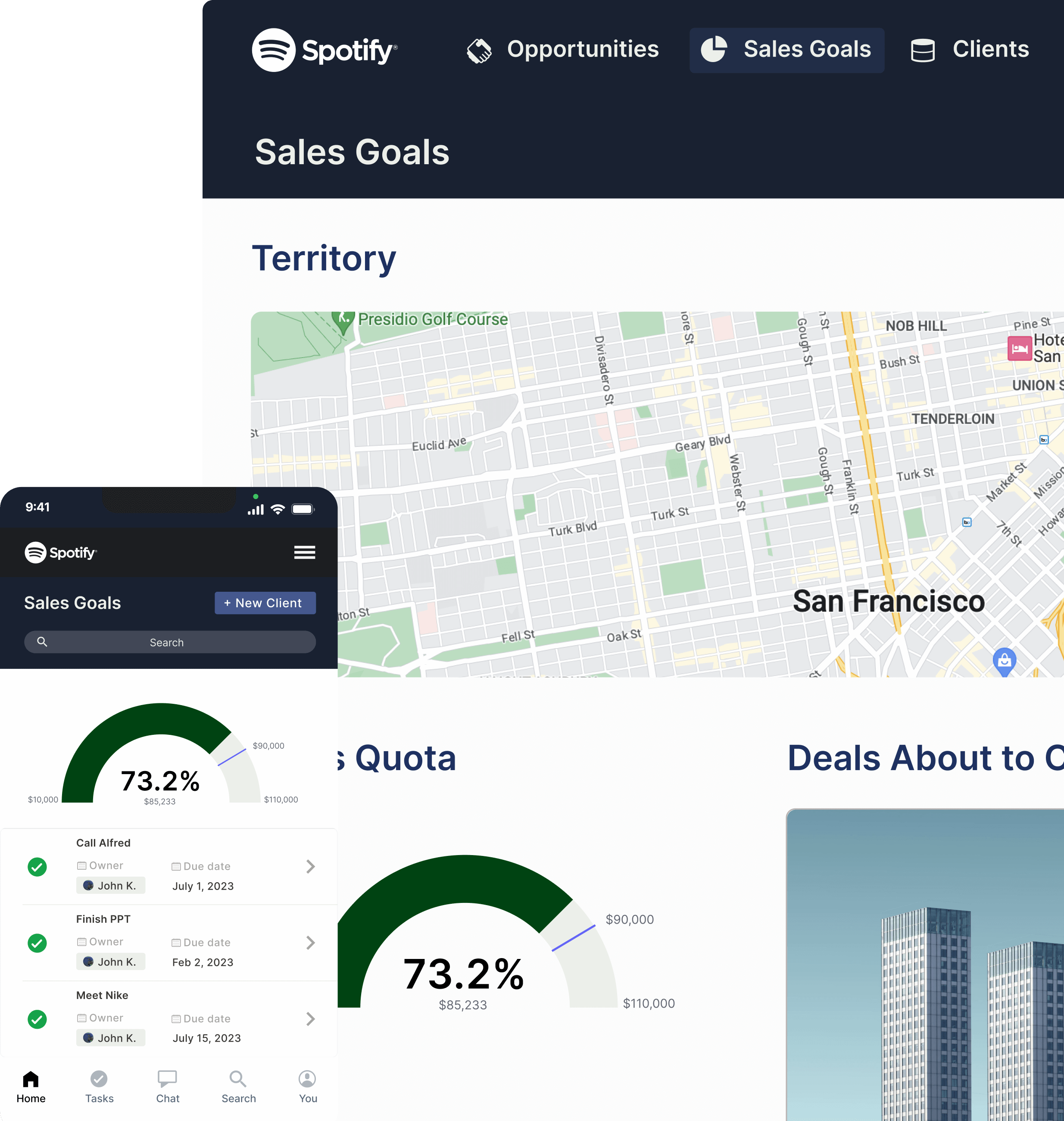Click the Wi-Fi icon in the phone status bar
Screen dimensions: 1064x1121
tap(278, 509)
